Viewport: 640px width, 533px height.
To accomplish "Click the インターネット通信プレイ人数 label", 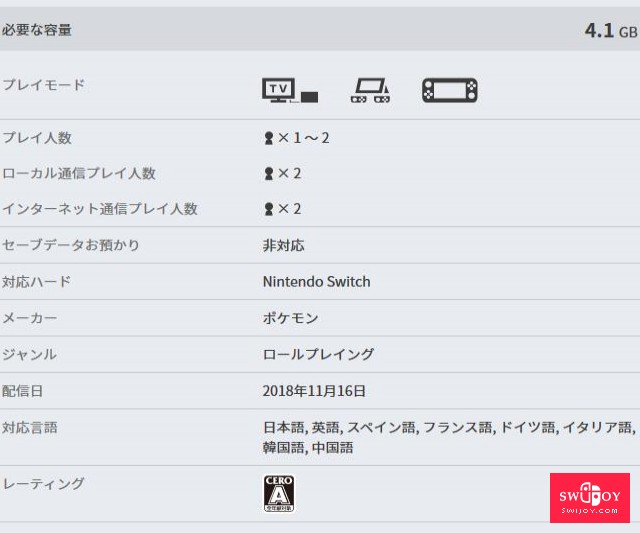I will click(100, 209).
